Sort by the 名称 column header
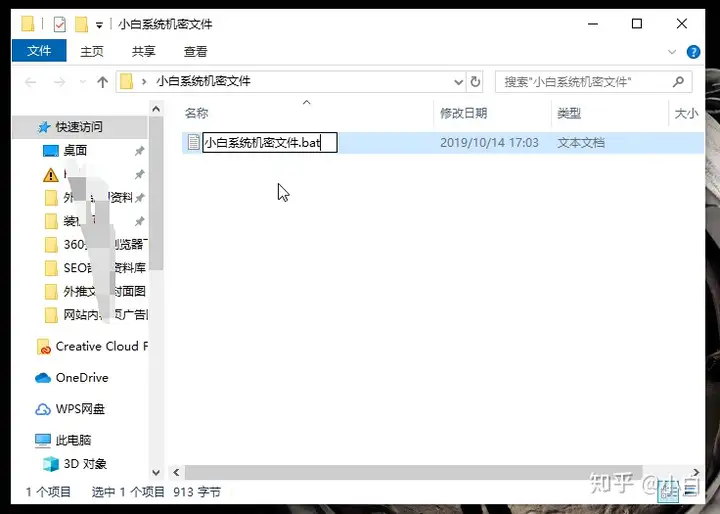 tap(197, 113)
